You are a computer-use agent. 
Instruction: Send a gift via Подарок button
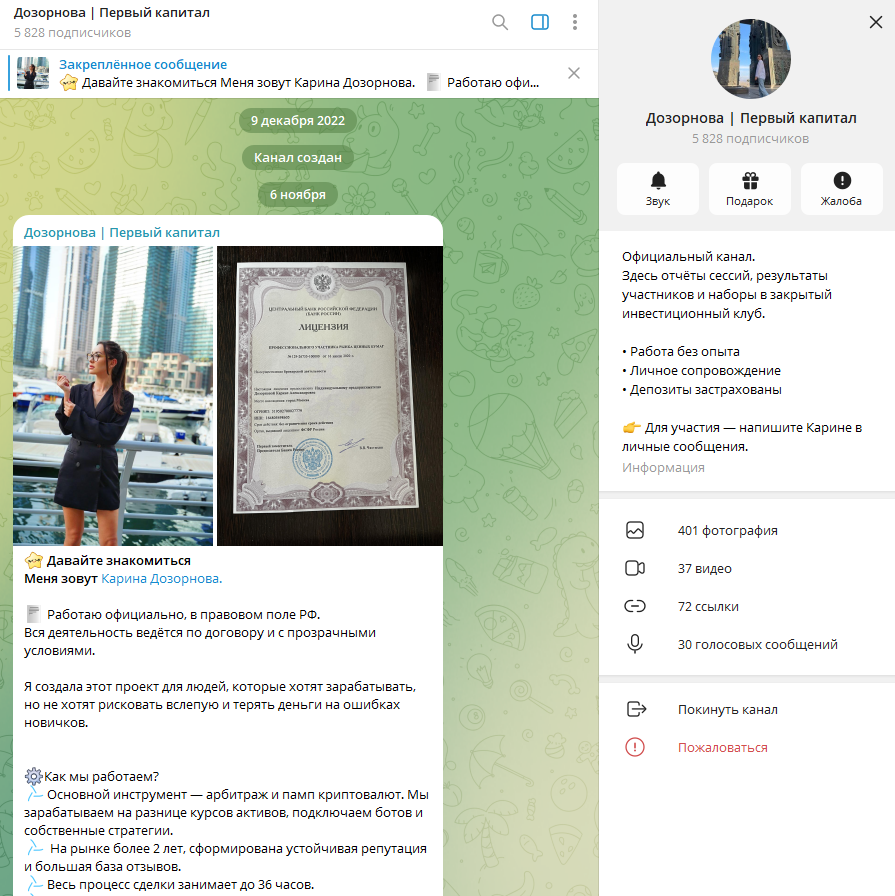pyautogui.click(x=749, y=189)
